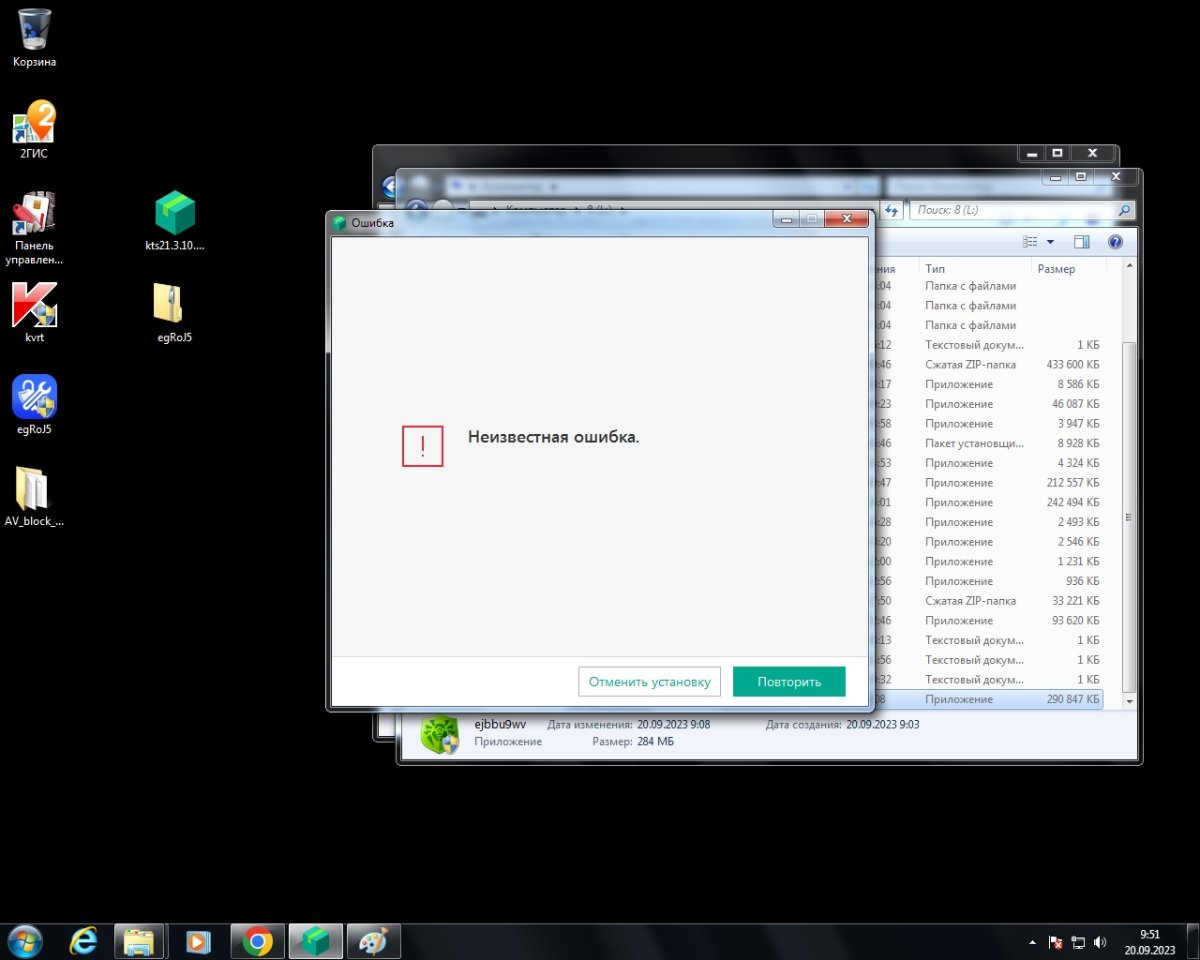Click the ejbbu9wv file name in details pane
This screenshot has width=1200, height=960.
click(x=500, y=724)
